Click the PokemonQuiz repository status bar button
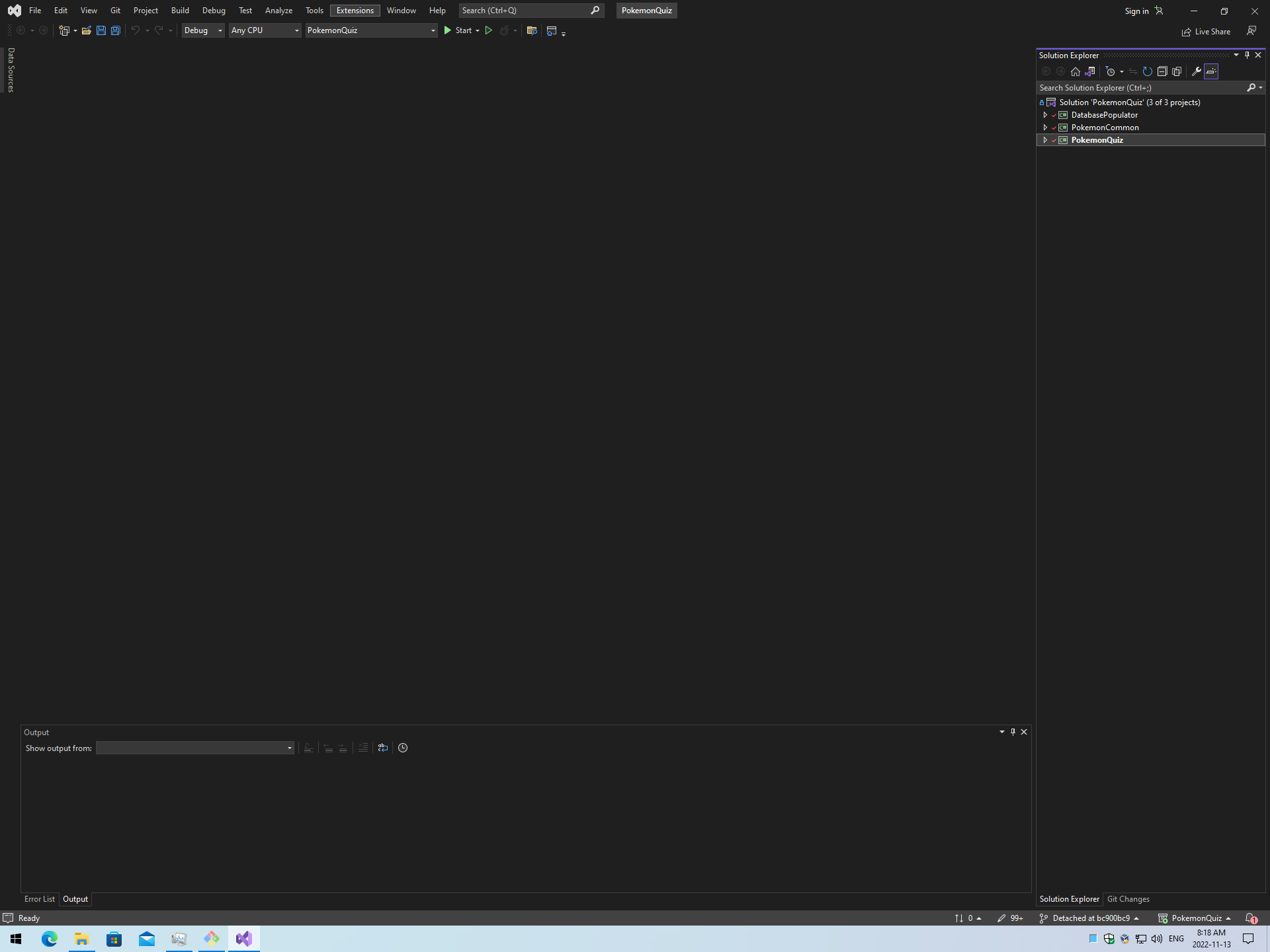The height and width of the screenshot is (952, 1270). point(1195,918)
